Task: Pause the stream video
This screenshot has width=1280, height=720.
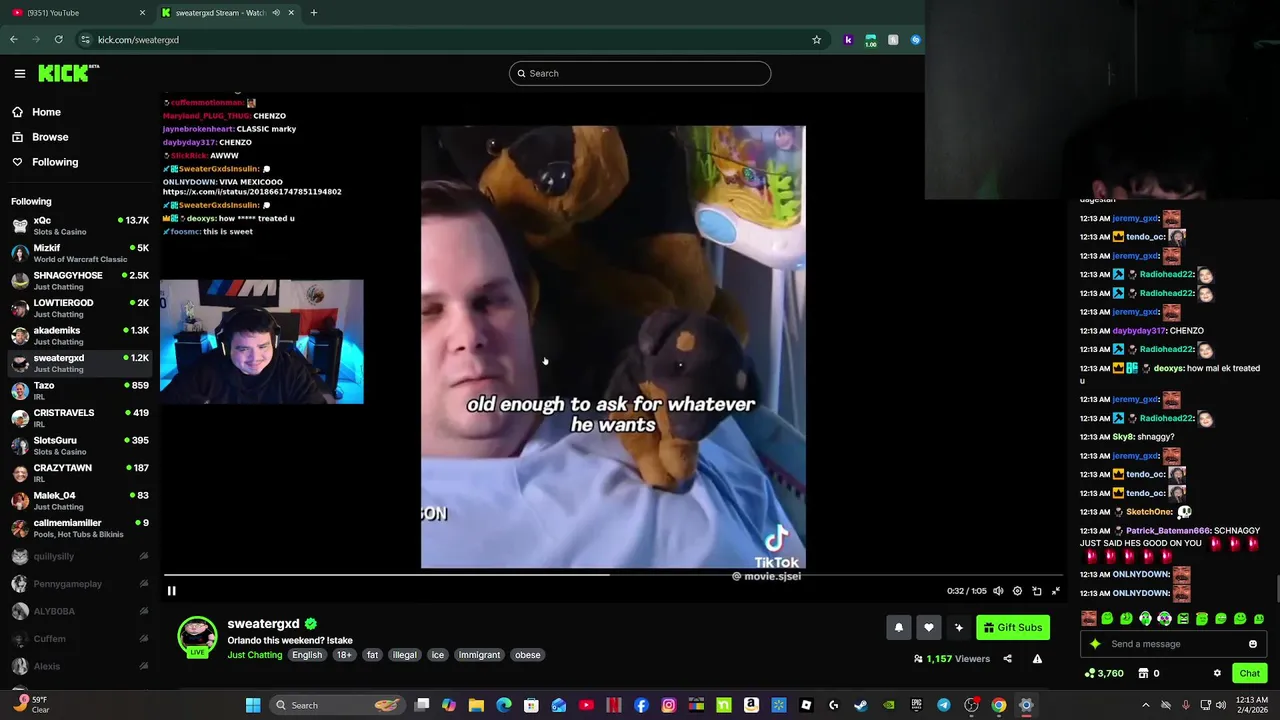Action: 171,591
